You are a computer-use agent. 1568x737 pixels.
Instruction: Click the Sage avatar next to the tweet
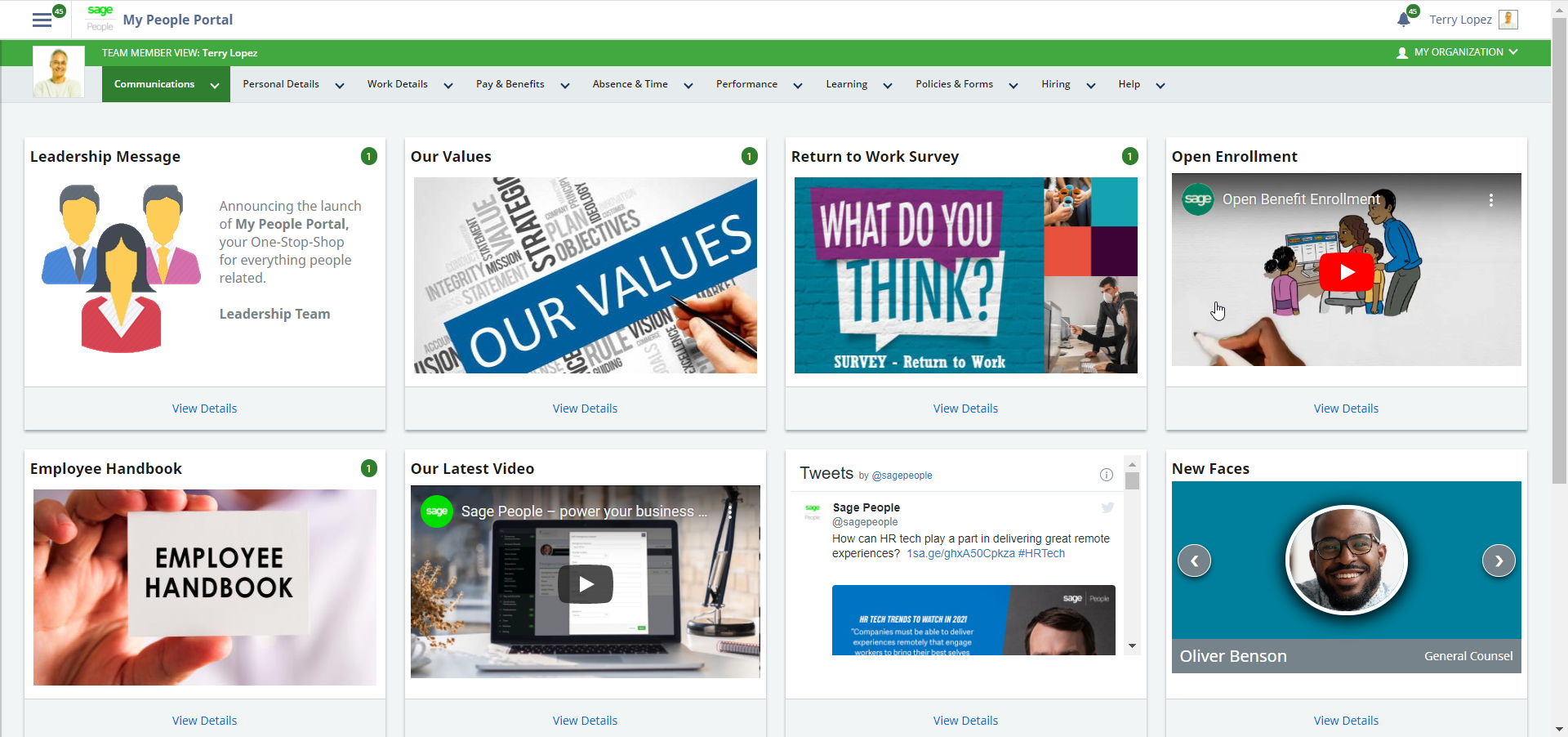click(x=813, y=512)
